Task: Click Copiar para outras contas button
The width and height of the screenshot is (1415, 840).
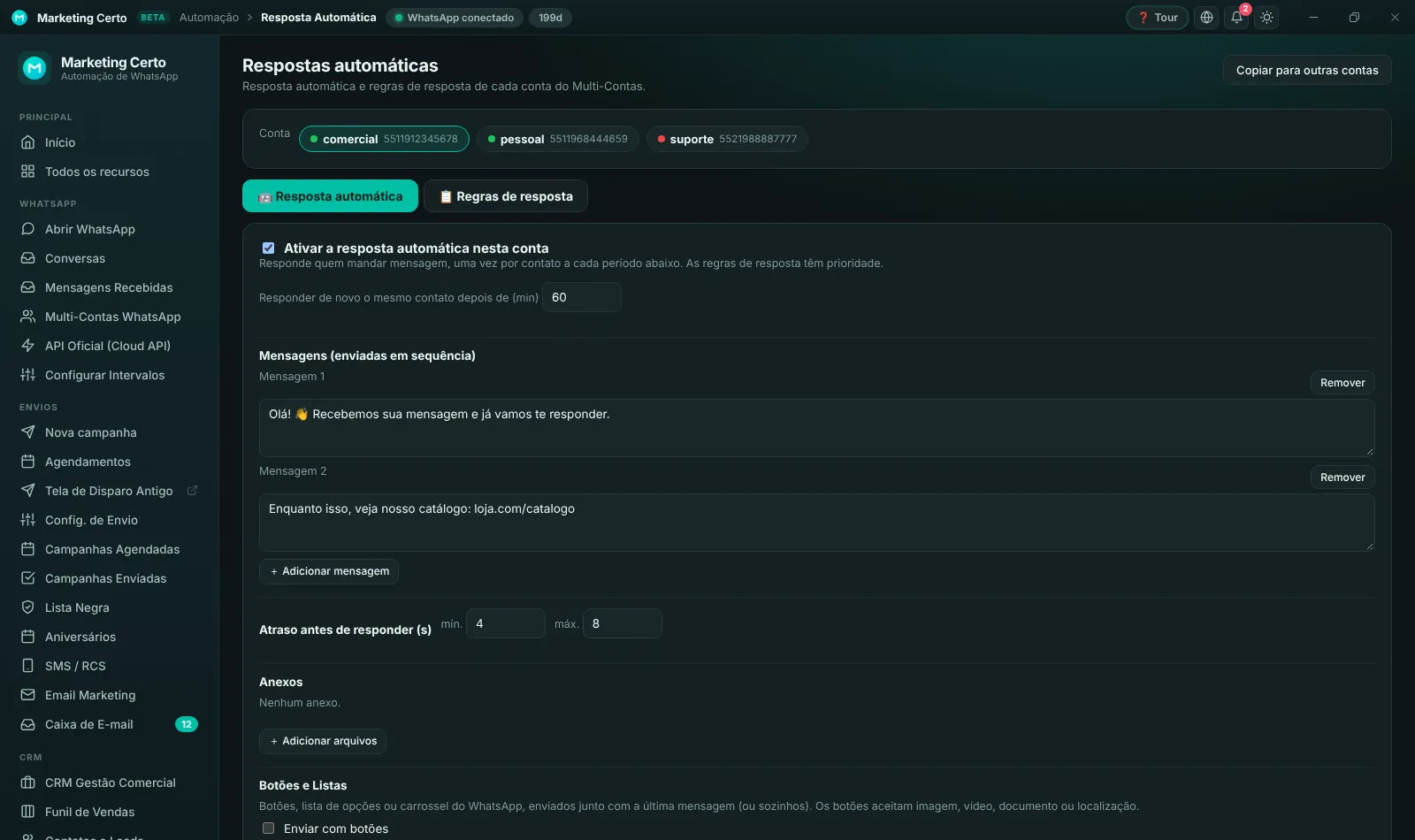Action: point(1307,70)
